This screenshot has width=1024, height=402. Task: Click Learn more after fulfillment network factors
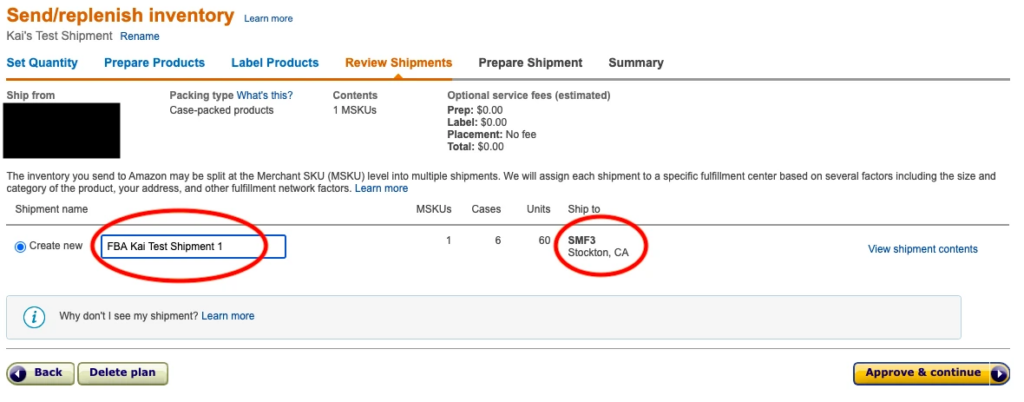[381, 189]
